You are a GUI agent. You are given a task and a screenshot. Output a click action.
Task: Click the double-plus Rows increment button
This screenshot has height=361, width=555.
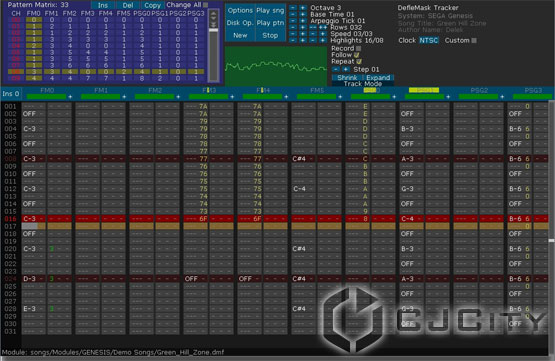click(323, 28)
